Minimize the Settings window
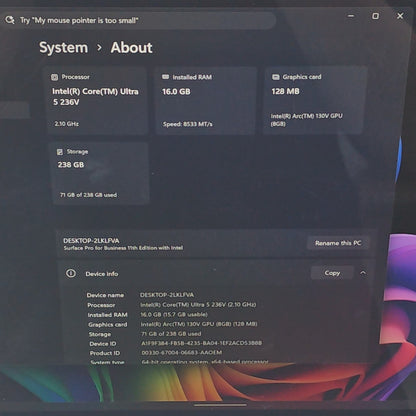Viewport: 416px width, 416px height. point(351,16)
